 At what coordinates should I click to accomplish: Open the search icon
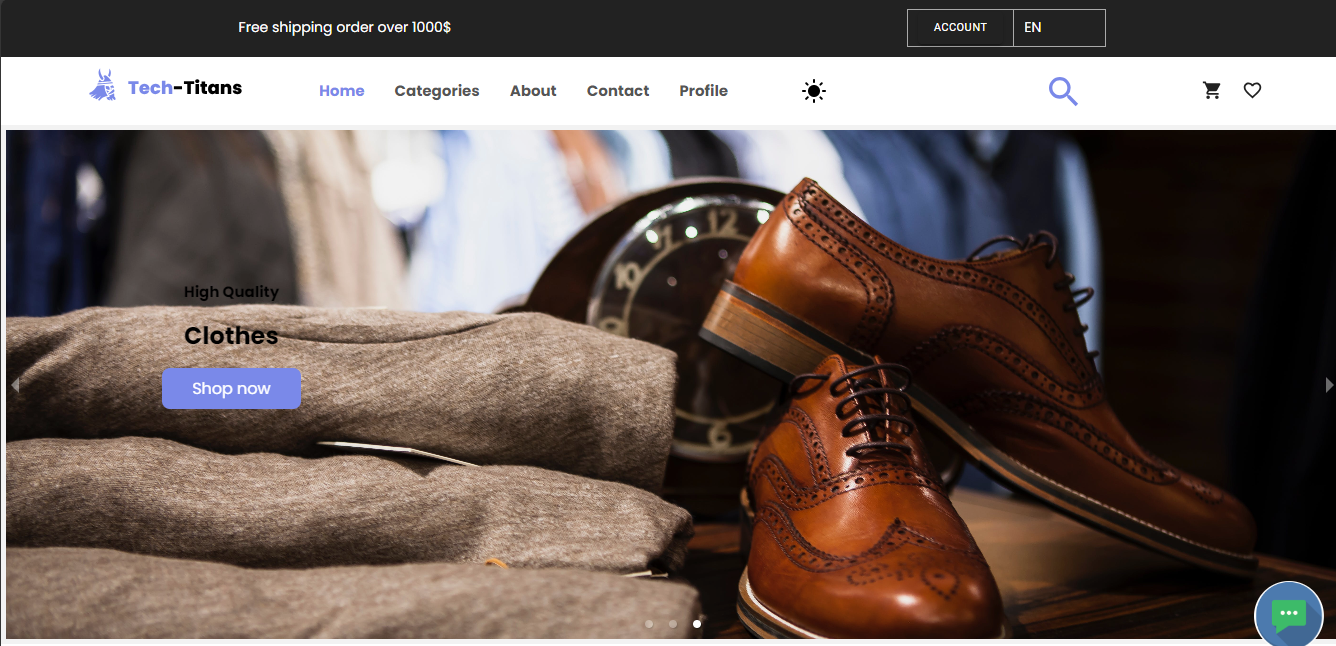(1063, 90)
